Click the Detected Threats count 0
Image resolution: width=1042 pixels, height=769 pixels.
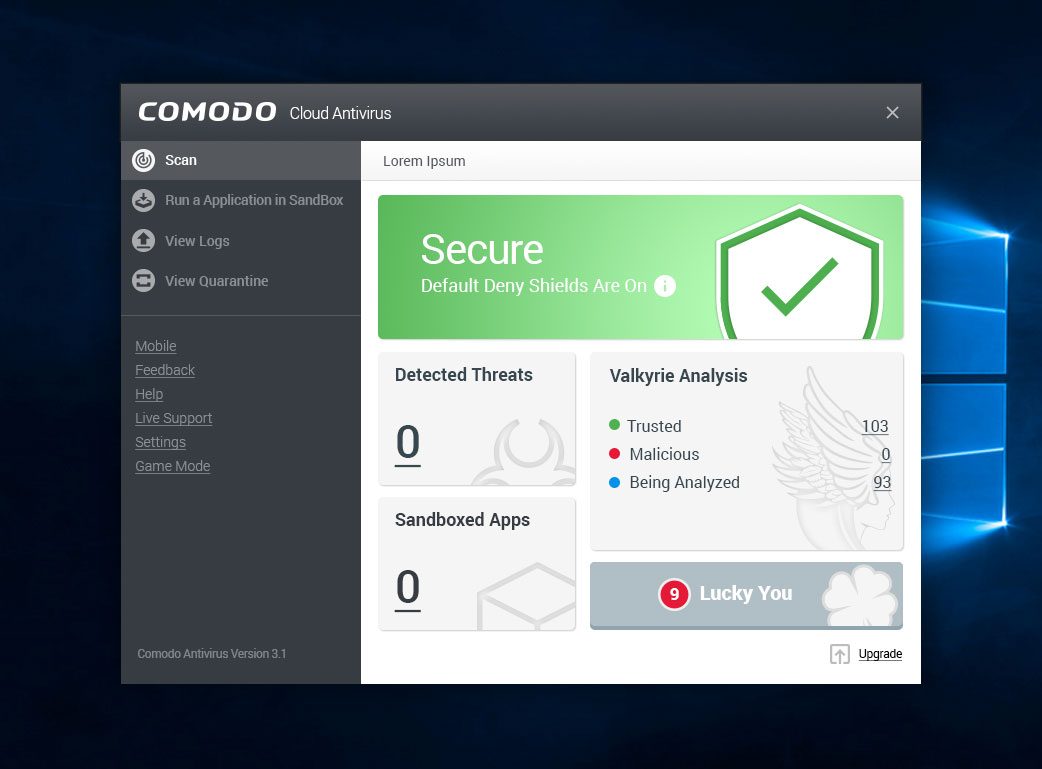click(x=408, y=443)
